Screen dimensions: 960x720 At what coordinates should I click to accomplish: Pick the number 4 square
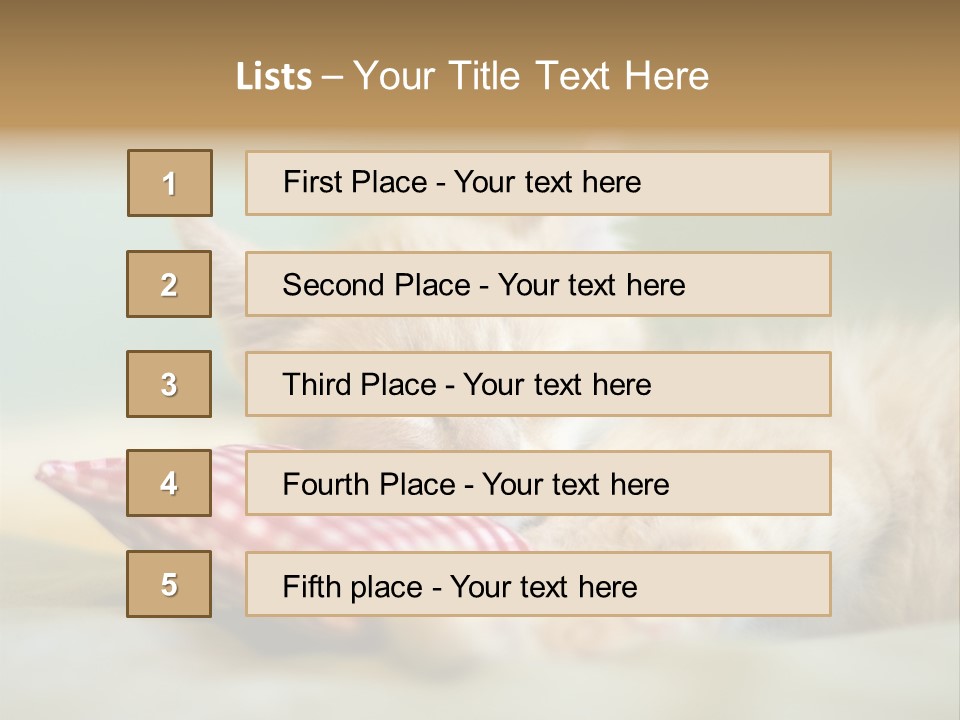tap(169, 484)
